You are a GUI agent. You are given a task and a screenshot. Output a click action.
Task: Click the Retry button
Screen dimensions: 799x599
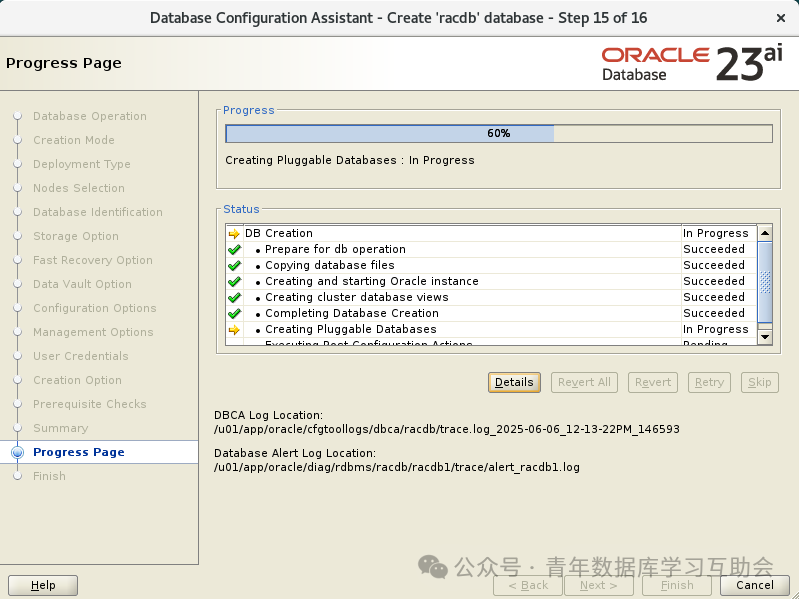[709, 383]
